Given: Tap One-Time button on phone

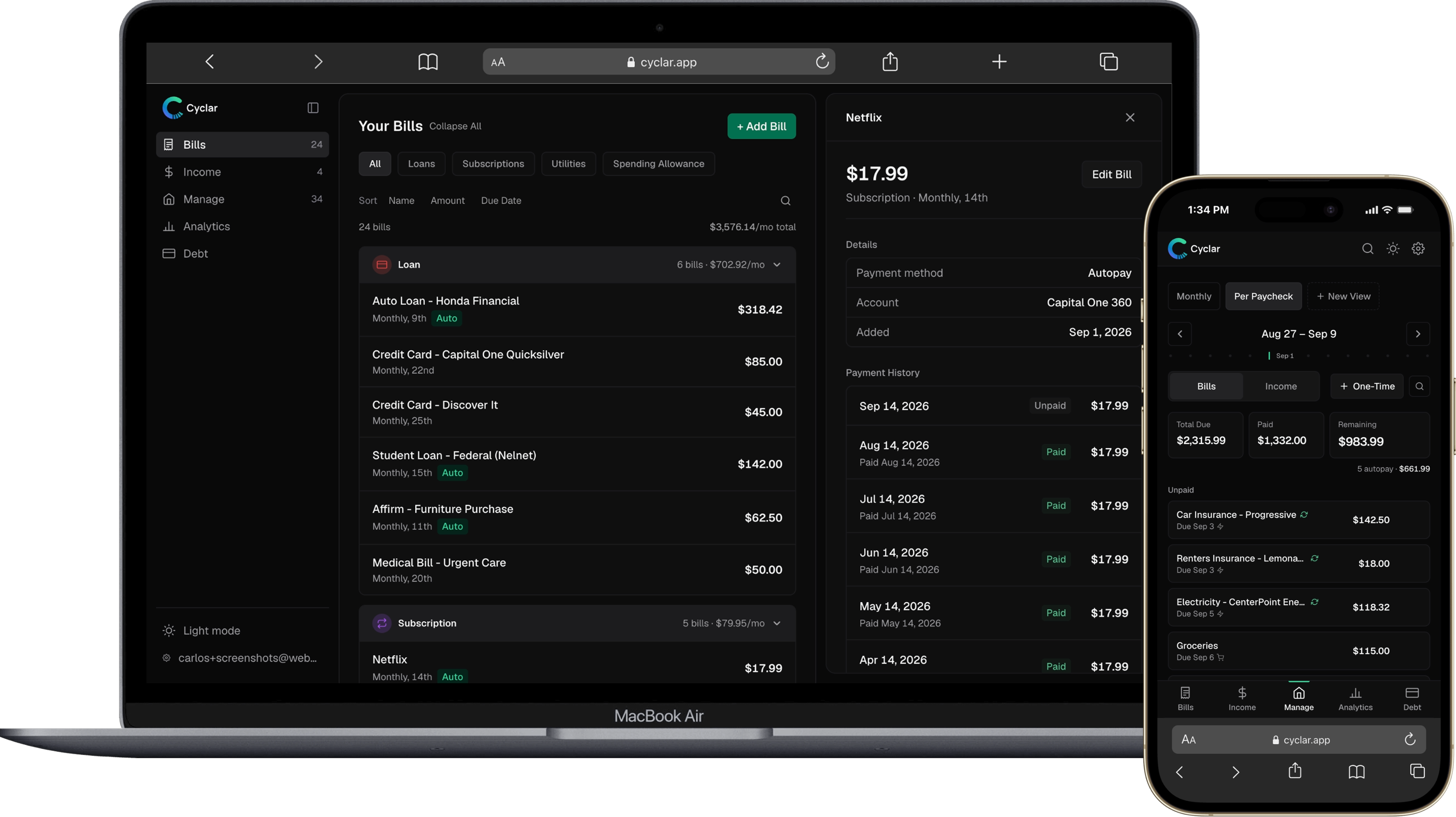Looking at the screenshot, I should tap(1366, 387).
